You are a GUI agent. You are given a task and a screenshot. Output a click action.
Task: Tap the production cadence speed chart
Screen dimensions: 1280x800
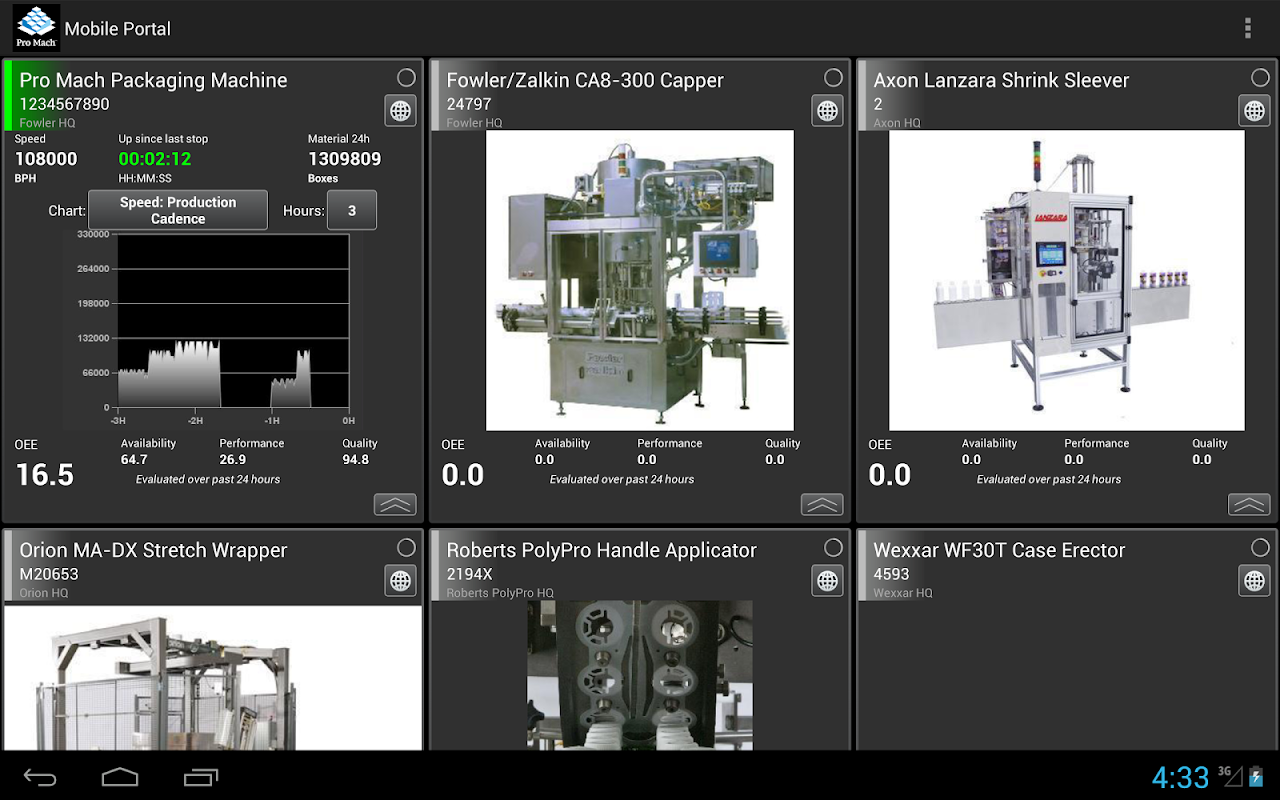click(233, 320)
